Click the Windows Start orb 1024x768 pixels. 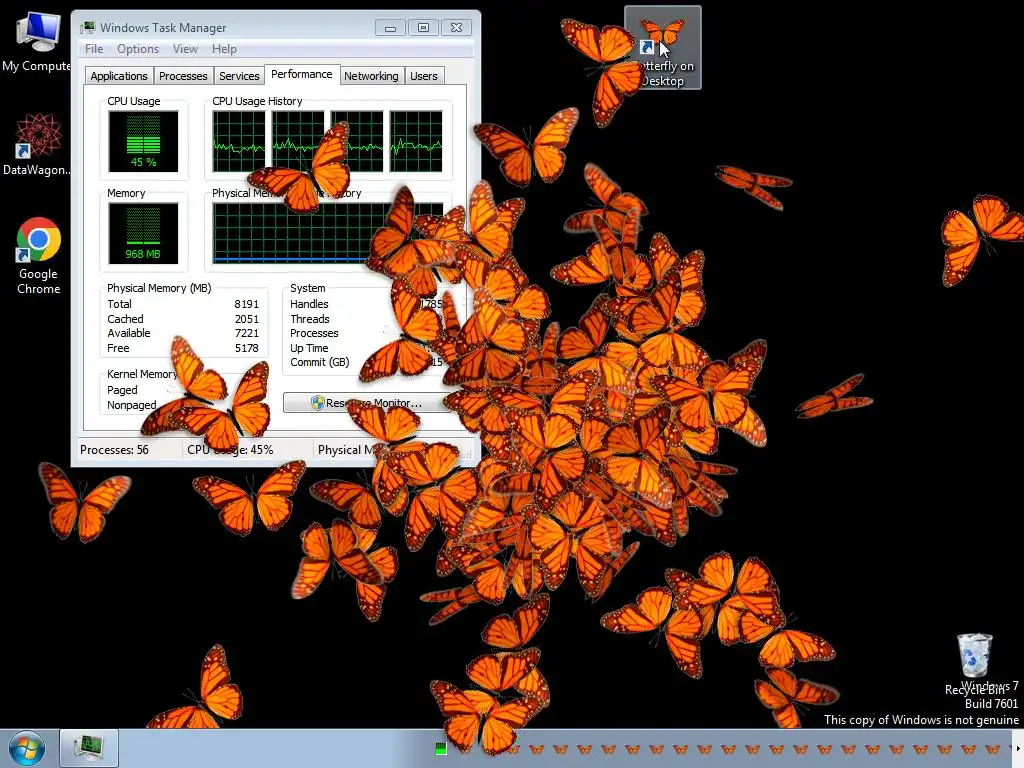coord(27,748)
